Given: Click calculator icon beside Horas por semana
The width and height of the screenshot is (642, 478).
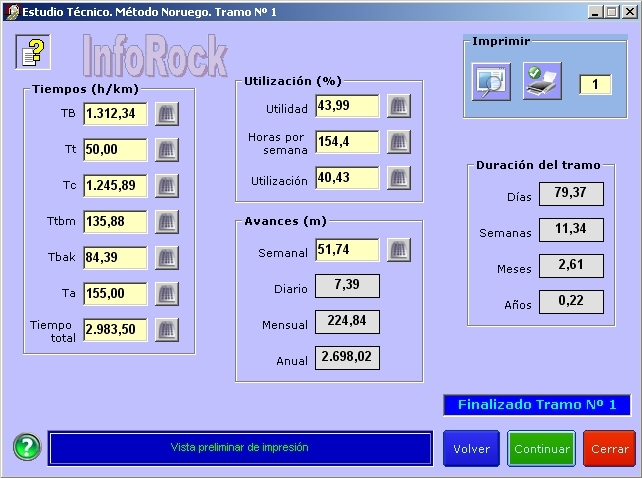Looking at the screenshot, I should 399,142.
